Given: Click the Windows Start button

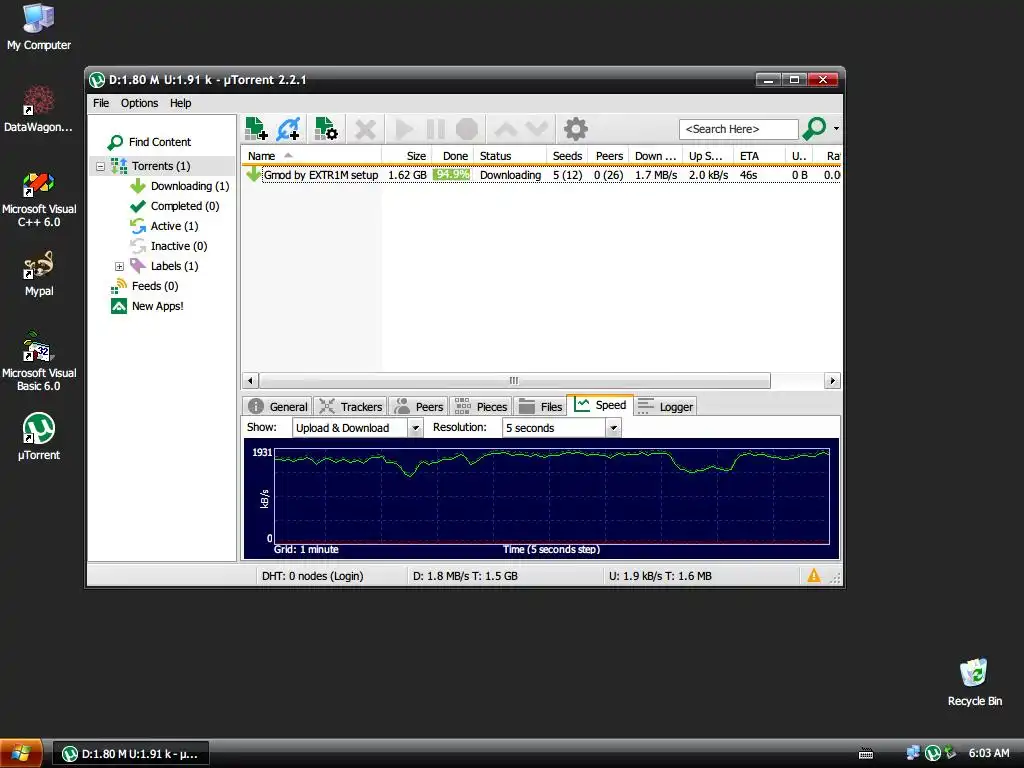Looking at the screenshot, I should click(22, 753).
